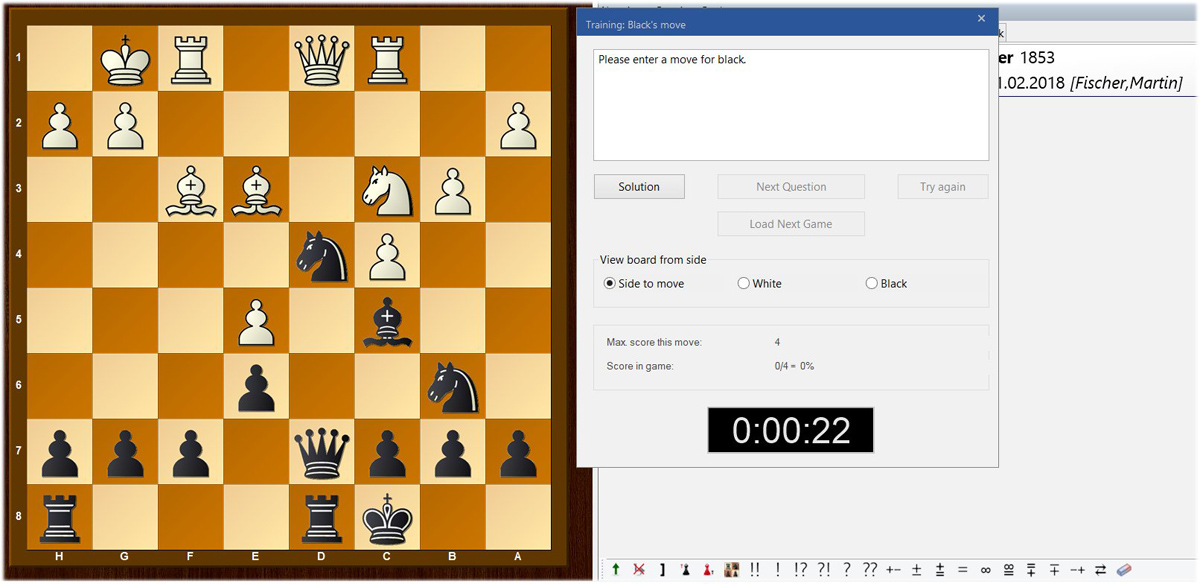Click the black pawn annotation icon

click(x=685, y=569)
